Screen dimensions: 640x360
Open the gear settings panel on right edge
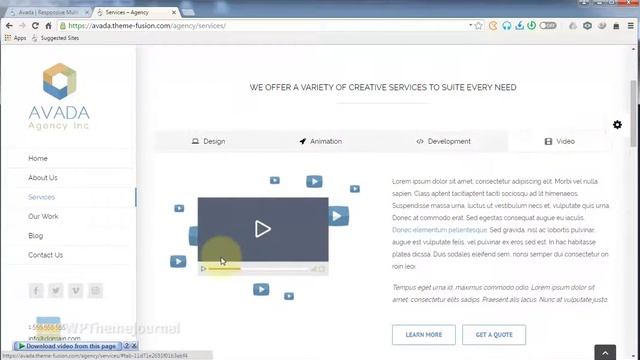tap(618, 125)
